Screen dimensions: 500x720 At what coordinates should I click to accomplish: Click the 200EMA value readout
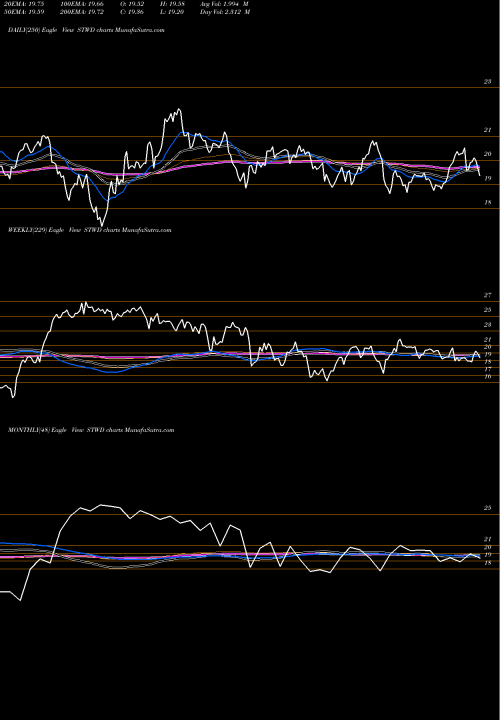pos(82,12)
